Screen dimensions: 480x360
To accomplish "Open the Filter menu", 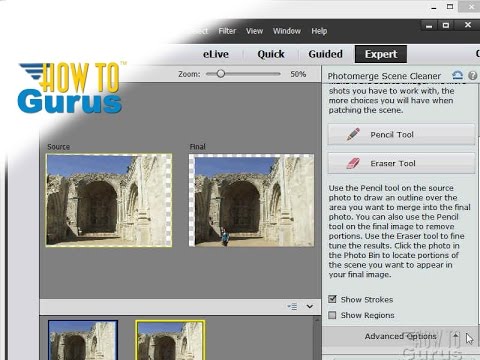I will (227, 31).
